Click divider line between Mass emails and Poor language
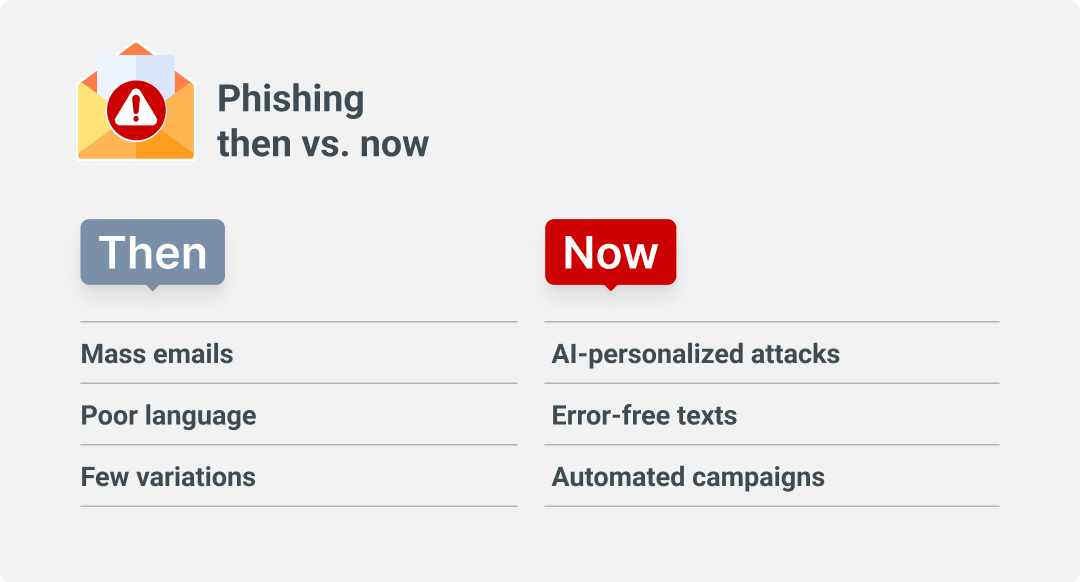Screen dimensions: 1080x582 pos(298,383)
